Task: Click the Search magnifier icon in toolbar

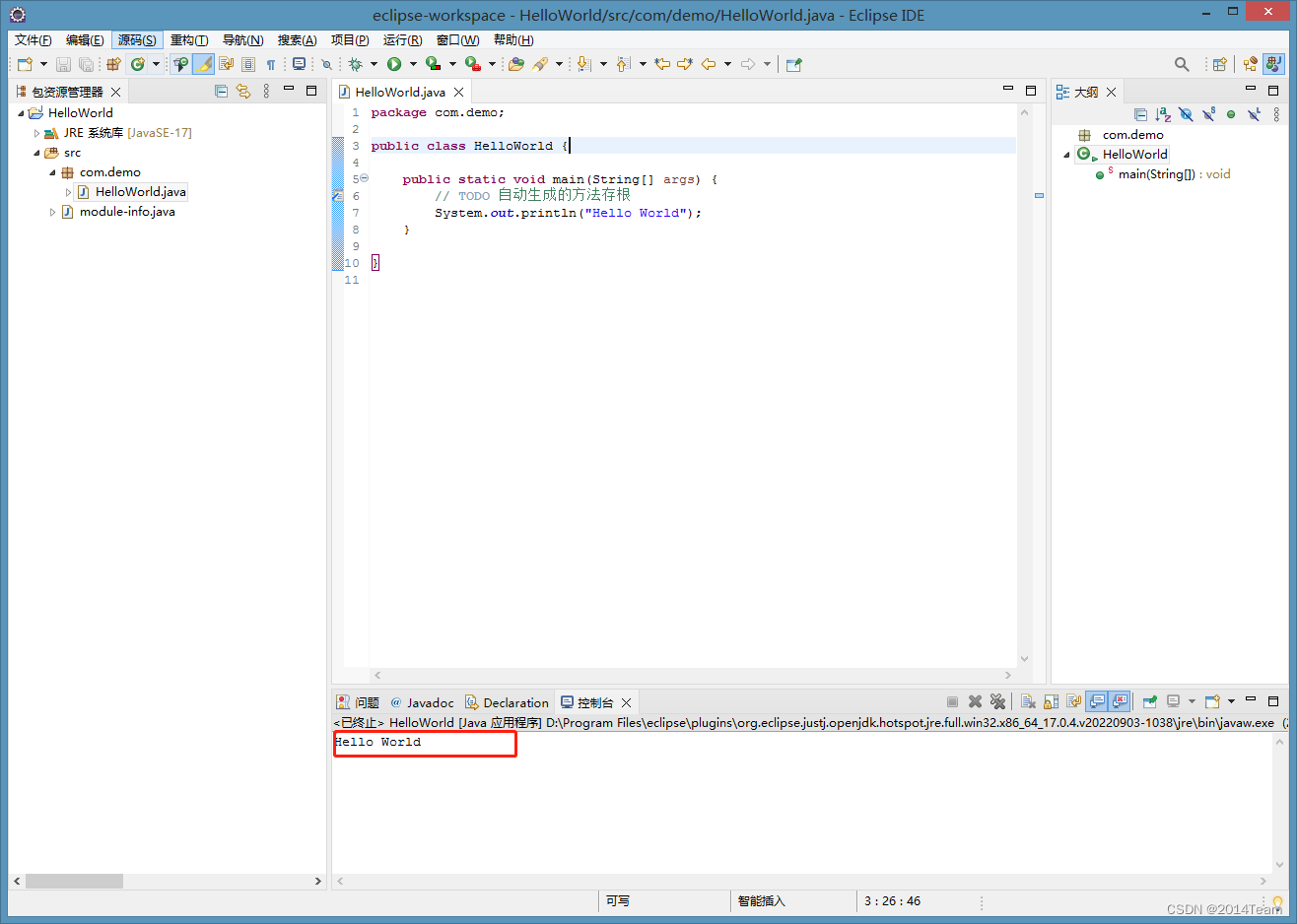Action: pyautogui.click(x=1182, y=64)
